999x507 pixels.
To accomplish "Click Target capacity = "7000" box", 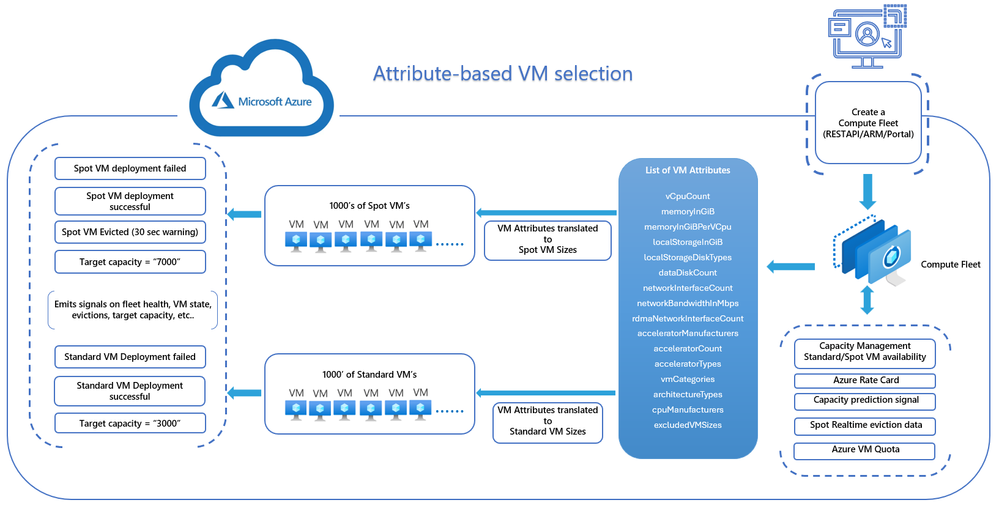I will (130, 262).
